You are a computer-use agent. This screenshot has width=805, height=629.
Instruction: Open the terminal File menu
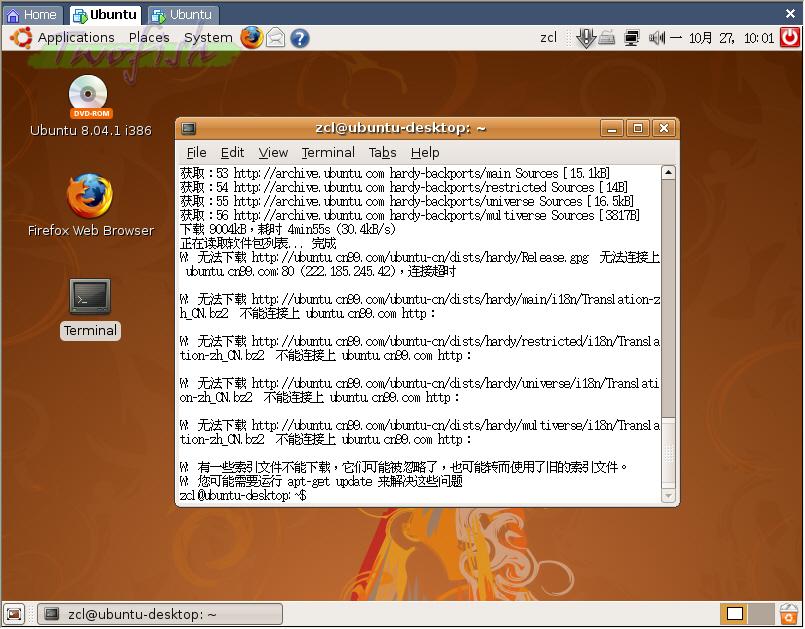pyautogui.click(x=196, y=153)
